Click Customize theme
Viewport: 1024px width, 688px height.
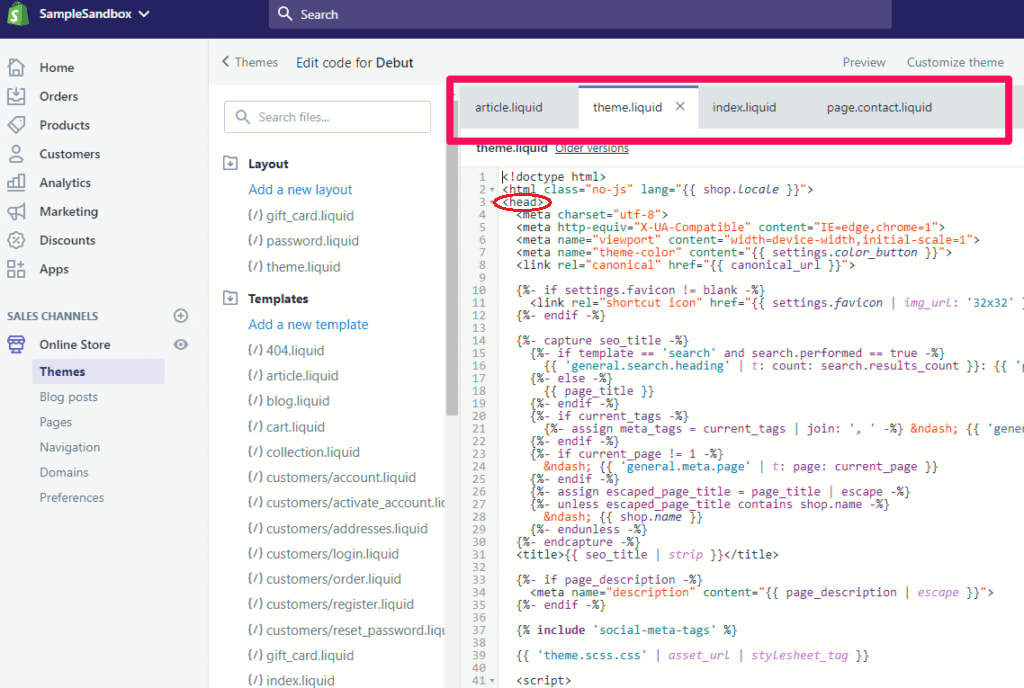click(x=955, y=62)
